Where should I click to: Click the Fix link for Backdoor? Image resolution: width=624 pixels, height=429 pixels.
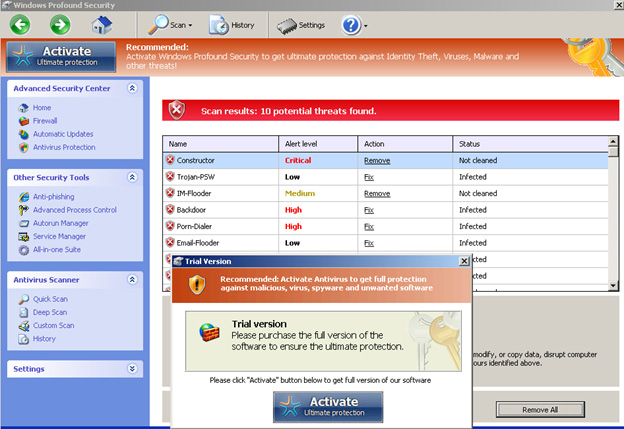coord(369,210)
